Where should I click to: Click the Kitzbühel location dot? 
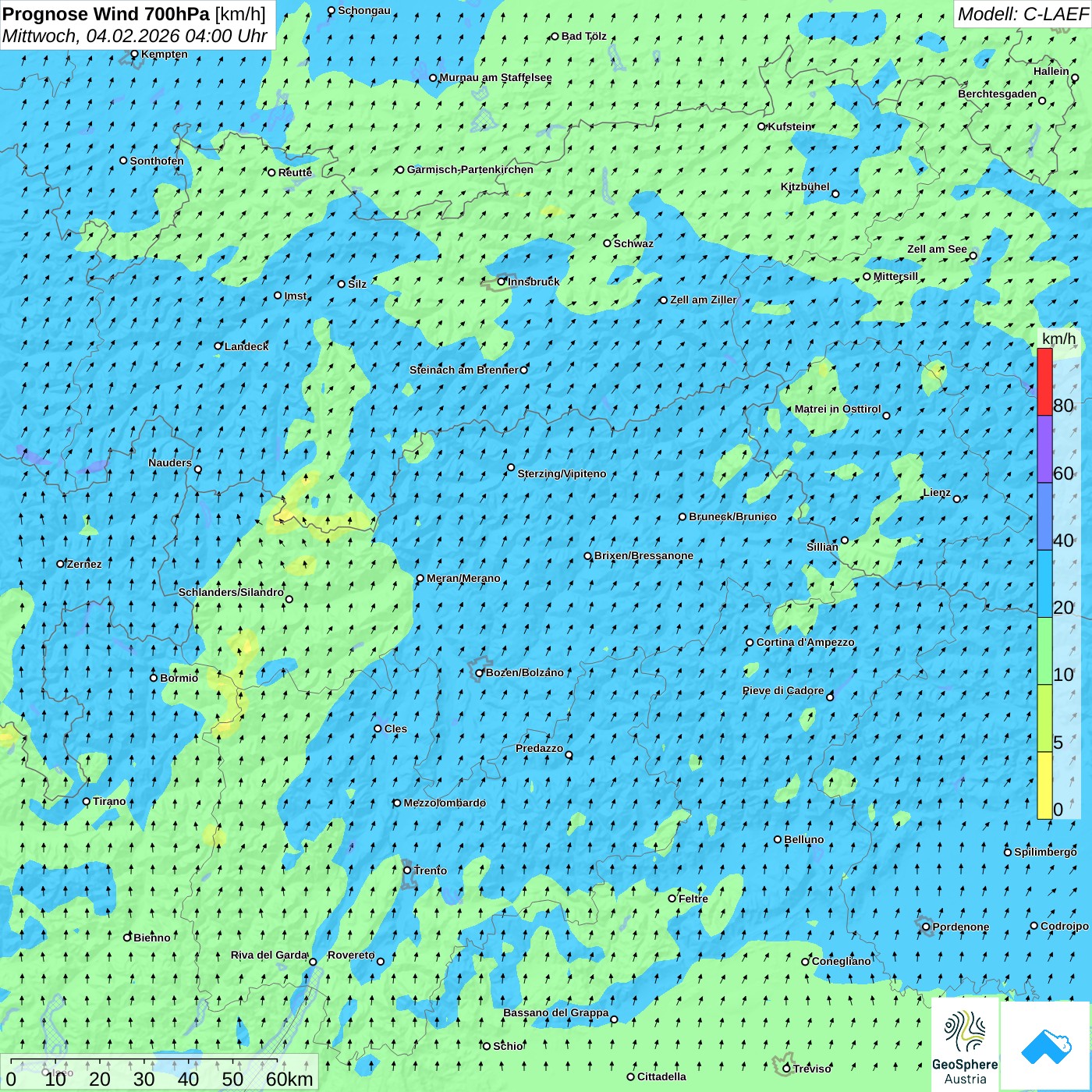pos(835,194)
